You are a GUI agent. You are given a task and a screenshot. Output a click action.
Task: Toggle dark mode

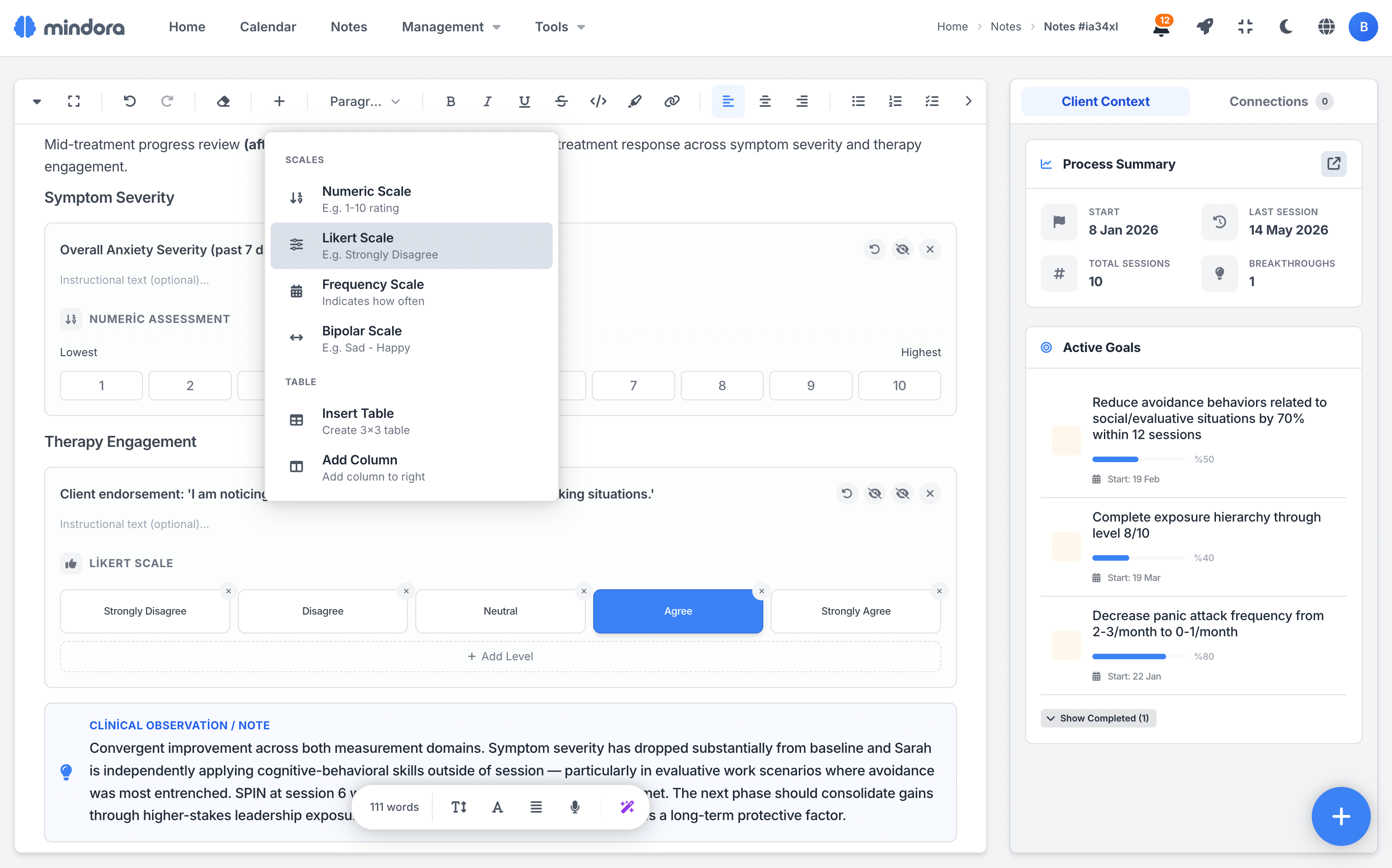point(1286,27)
